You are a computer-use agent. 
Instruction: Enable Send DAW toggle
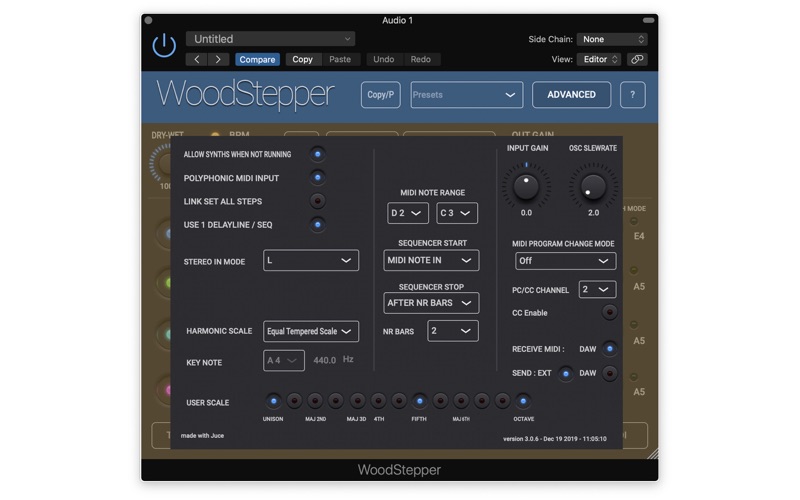point(609,373)
